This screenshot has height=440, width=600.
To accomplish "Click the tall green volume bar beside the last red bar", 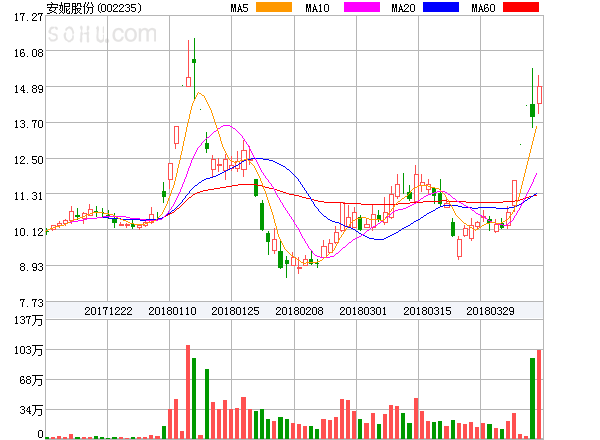I will 532,398.
